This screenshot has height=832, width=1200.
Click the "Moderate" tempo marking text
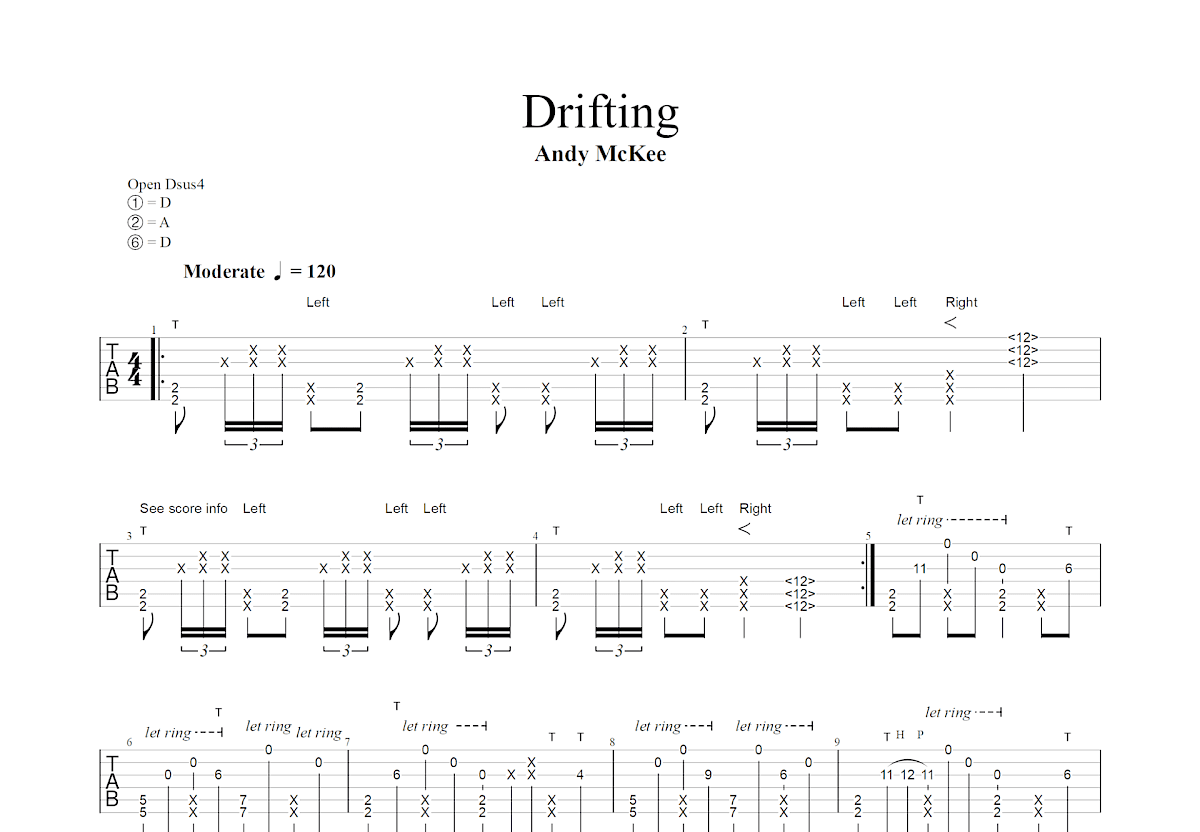[x=224, y=272]
